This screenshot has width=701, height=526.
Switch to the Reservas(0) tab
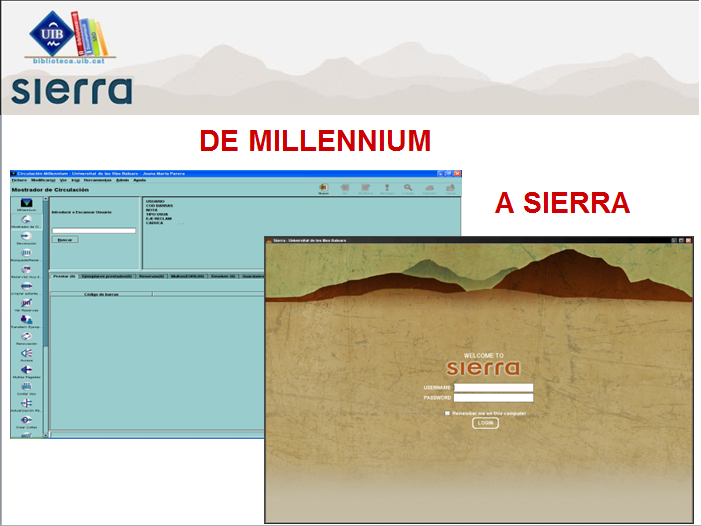152,276
